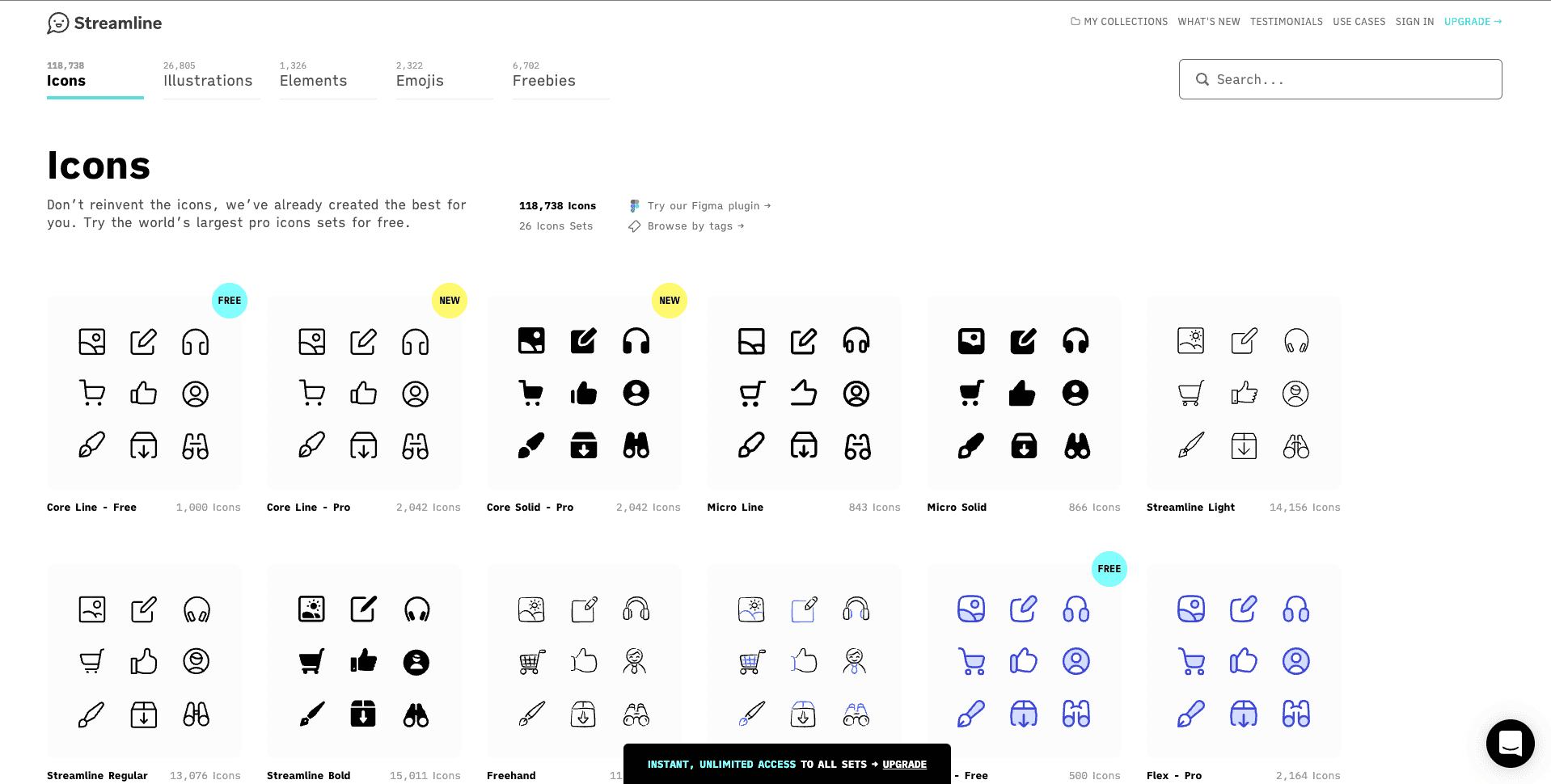This screenshot has width=1551, height=784.
Task: Click binoculars icon in Core Solid - Pro
Action: [x=636, y=445]
